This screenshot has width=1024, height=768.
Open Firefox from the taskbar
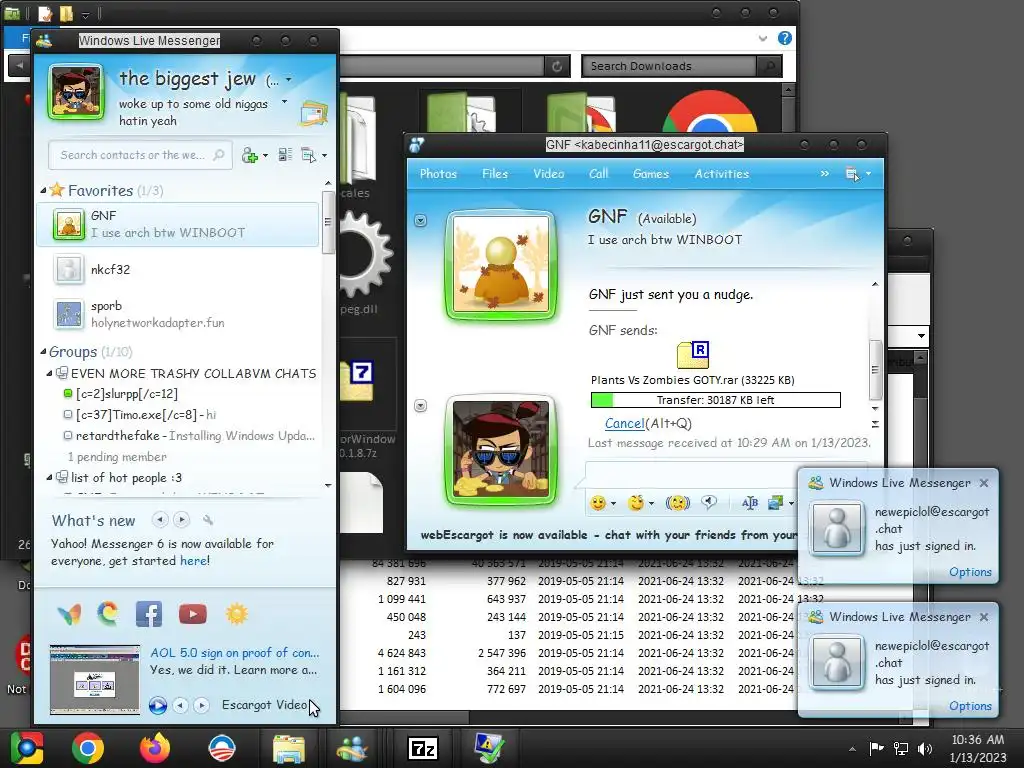155,748
